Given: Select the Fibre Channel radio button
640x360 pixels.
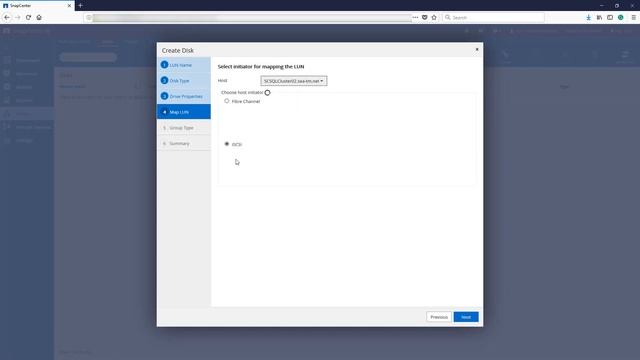Looking at the screenshot, I should click(227, 101).
